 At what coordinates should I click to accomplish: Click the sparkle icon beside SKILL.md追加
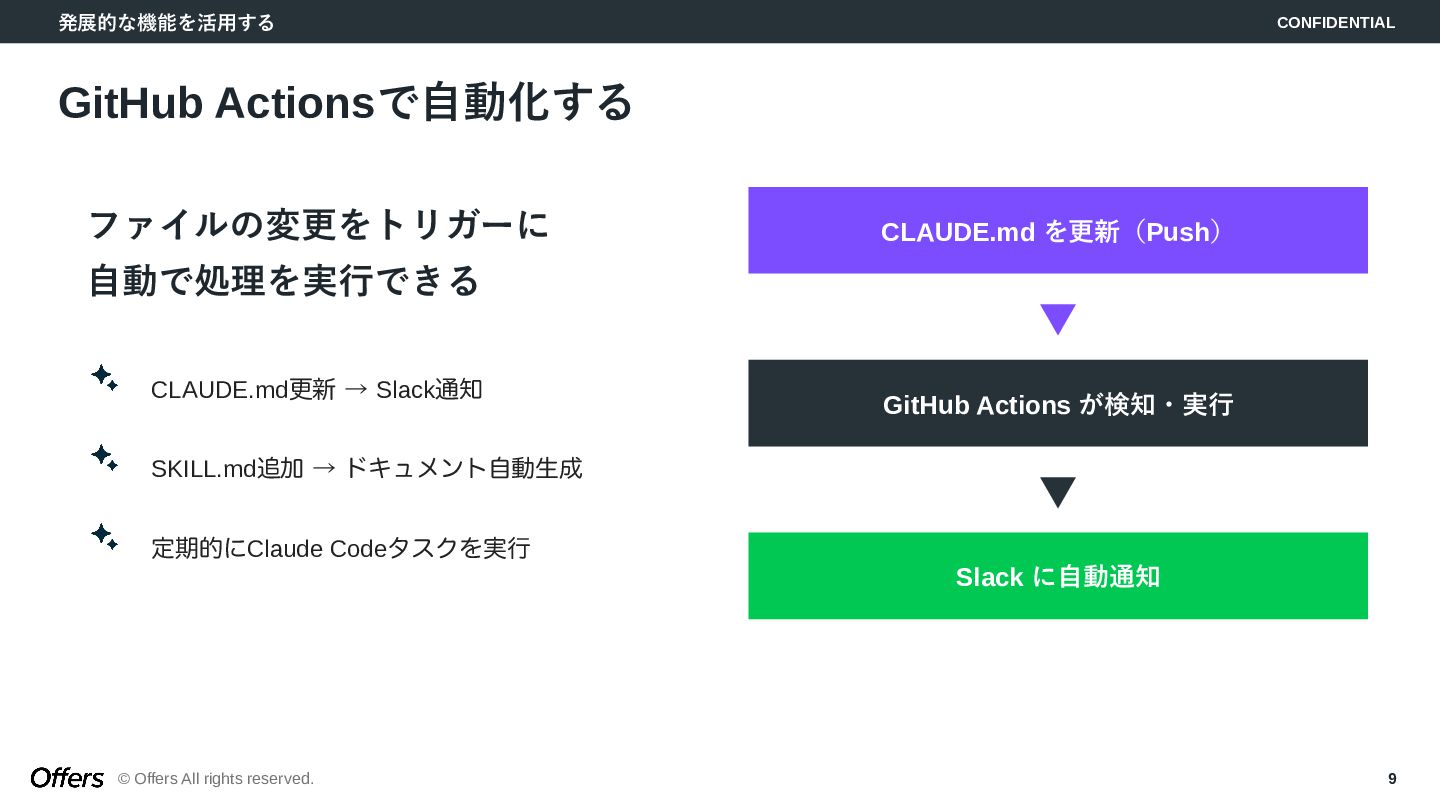click(x=104, y=458)
